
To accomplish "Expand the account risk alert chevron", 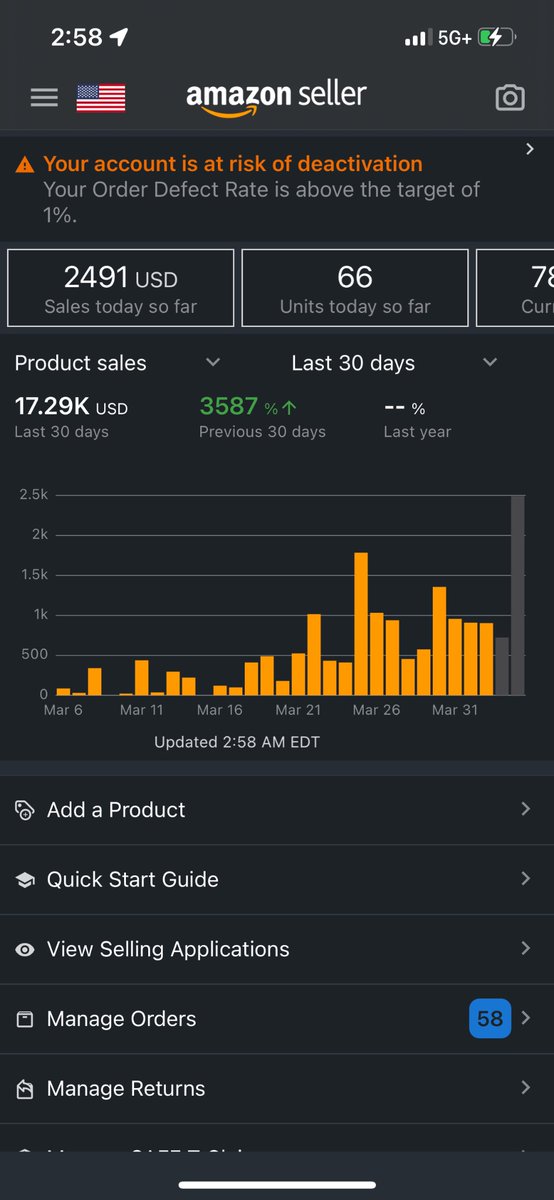I will click(530, 149).
